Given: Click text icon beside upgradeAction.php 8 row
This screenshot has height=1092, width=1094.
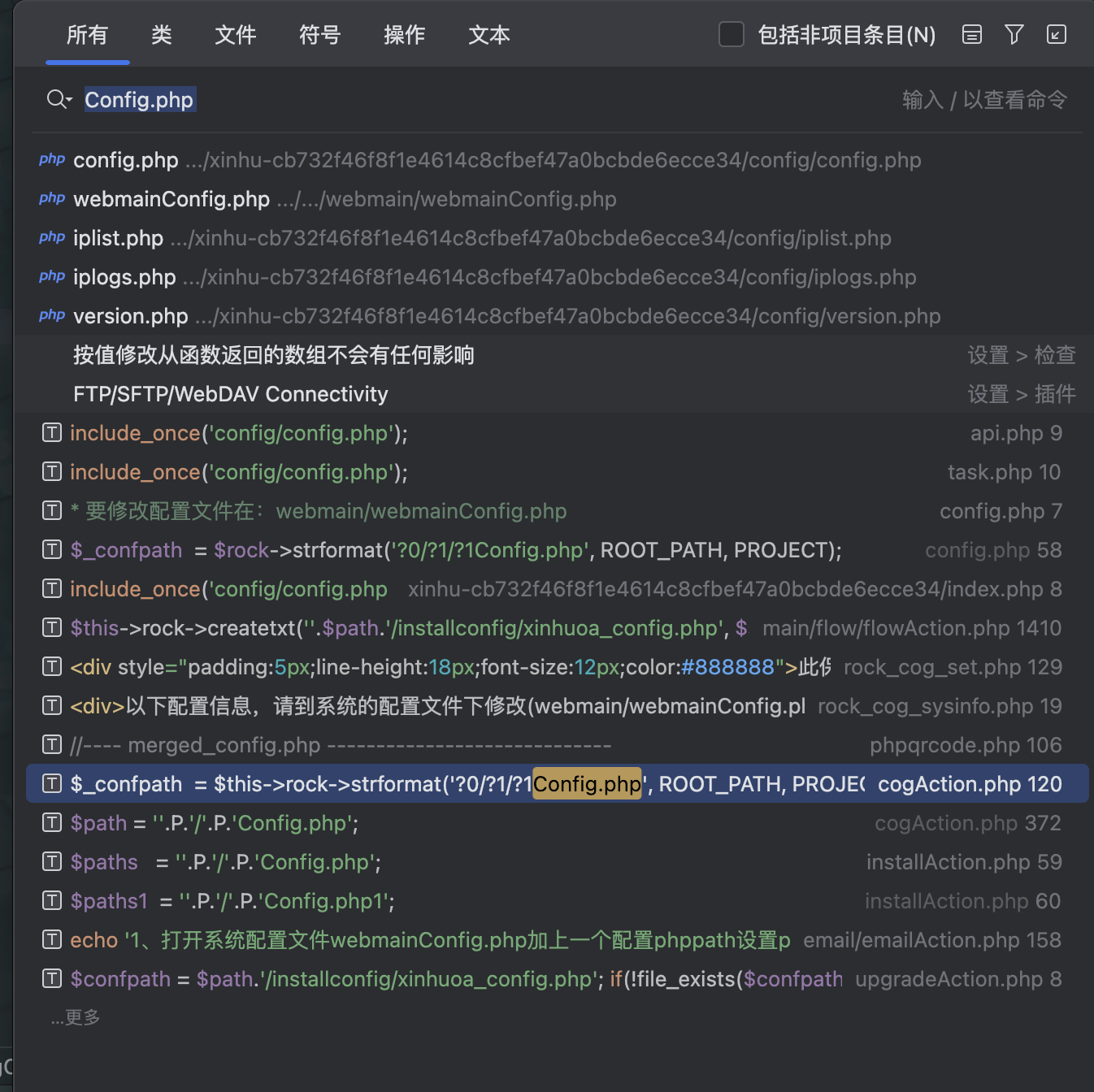Looking at the screenshot, I should [52, 978].
